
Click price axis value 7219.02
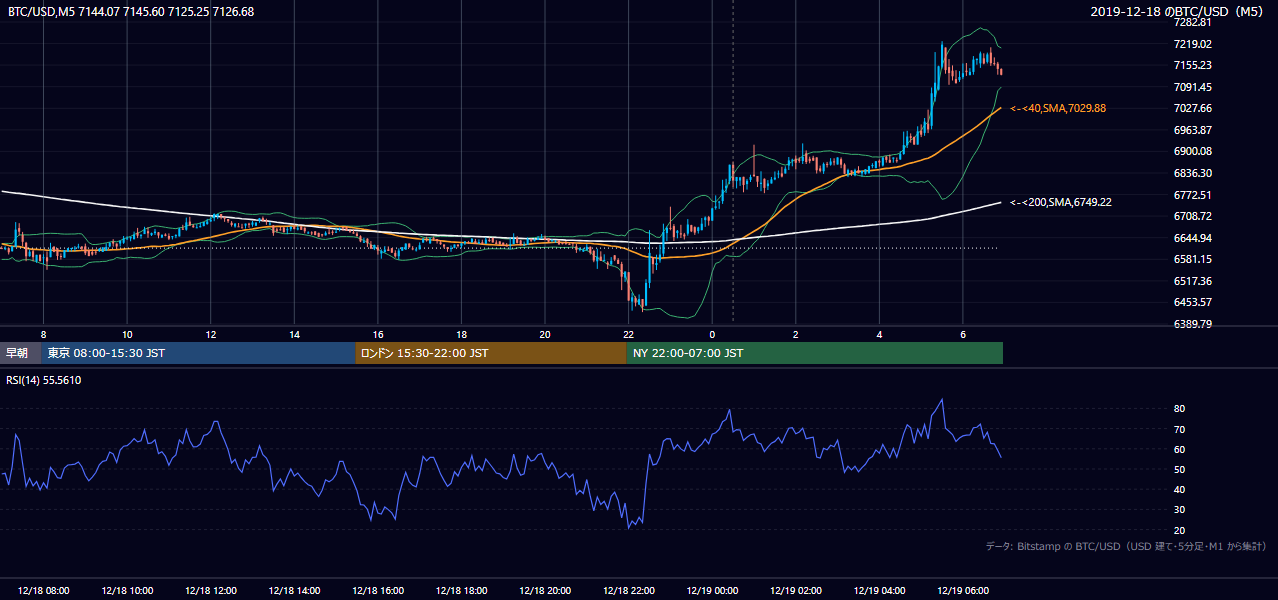coord(1192,44)
